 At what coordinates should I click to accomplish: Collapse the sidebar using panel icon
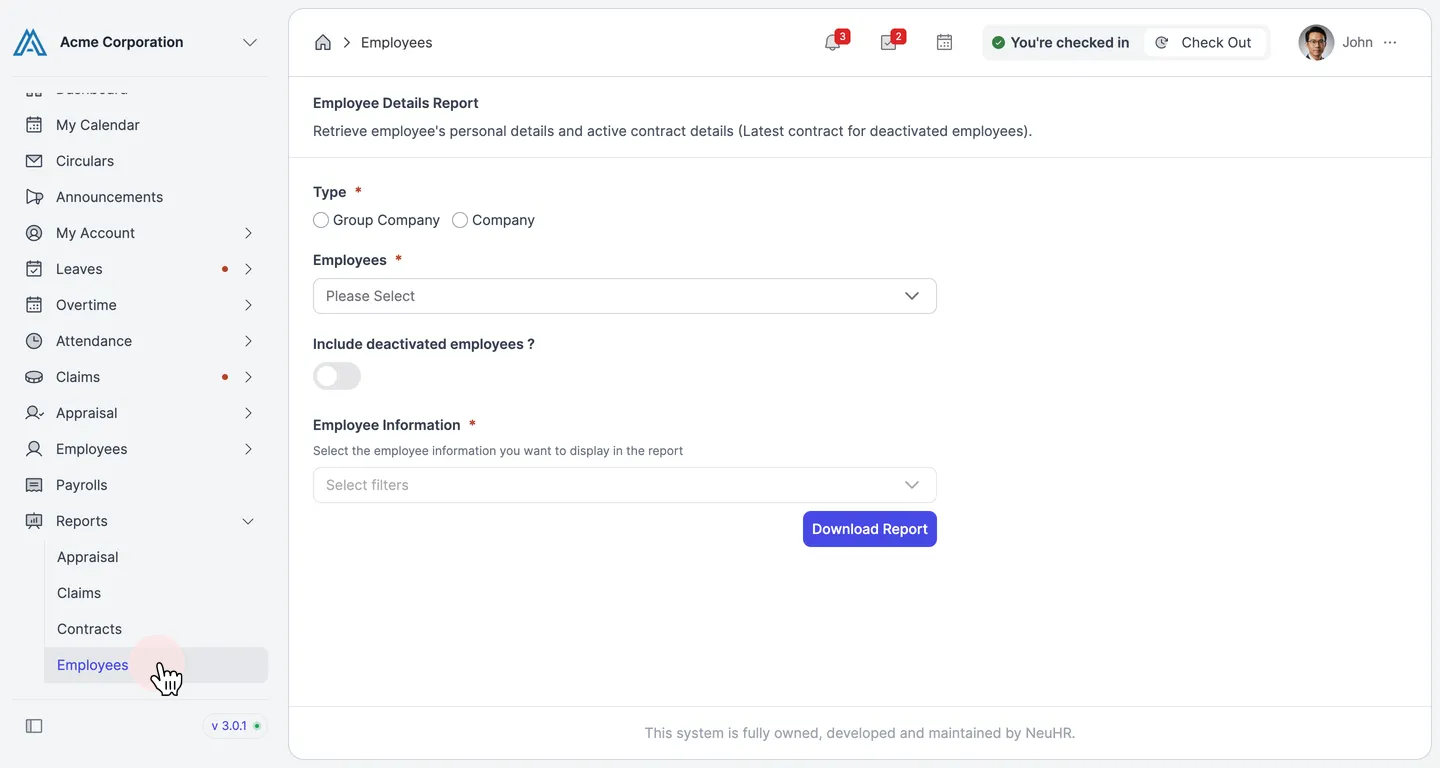tap(34, 726)
